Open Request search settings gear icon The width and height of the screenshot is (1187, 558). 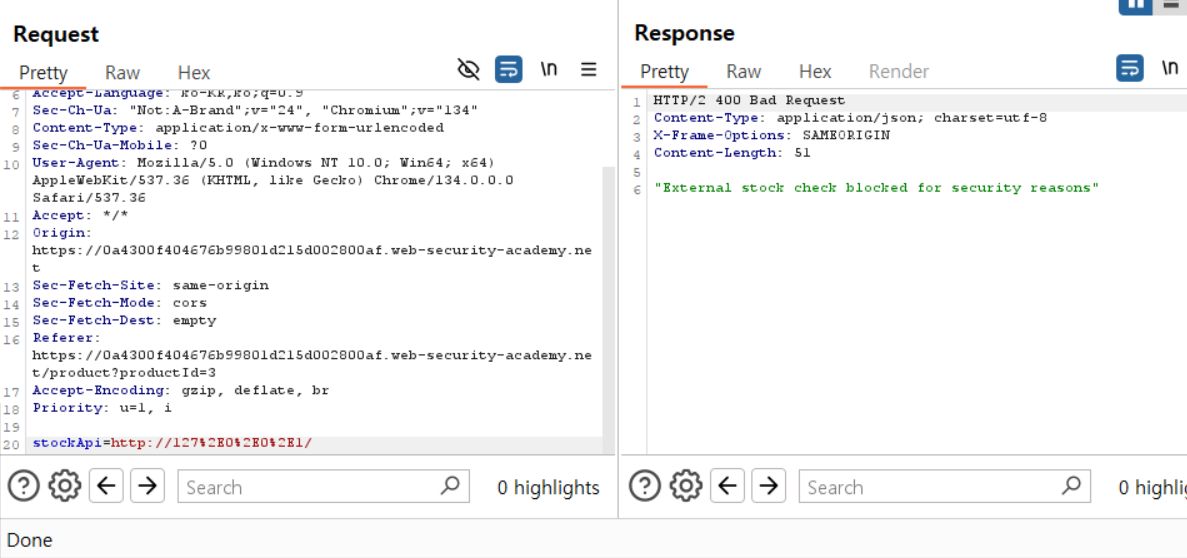(x=64, y=485)
